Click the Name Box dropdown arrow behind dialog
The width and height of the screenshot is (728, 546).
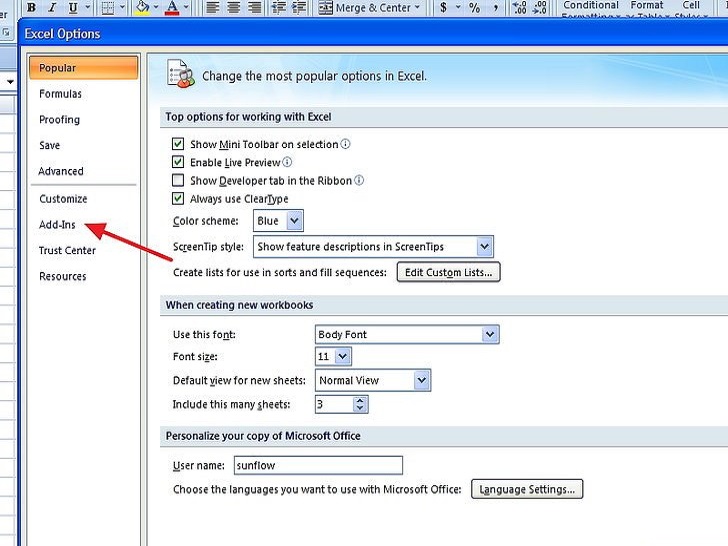click(10, 82)
